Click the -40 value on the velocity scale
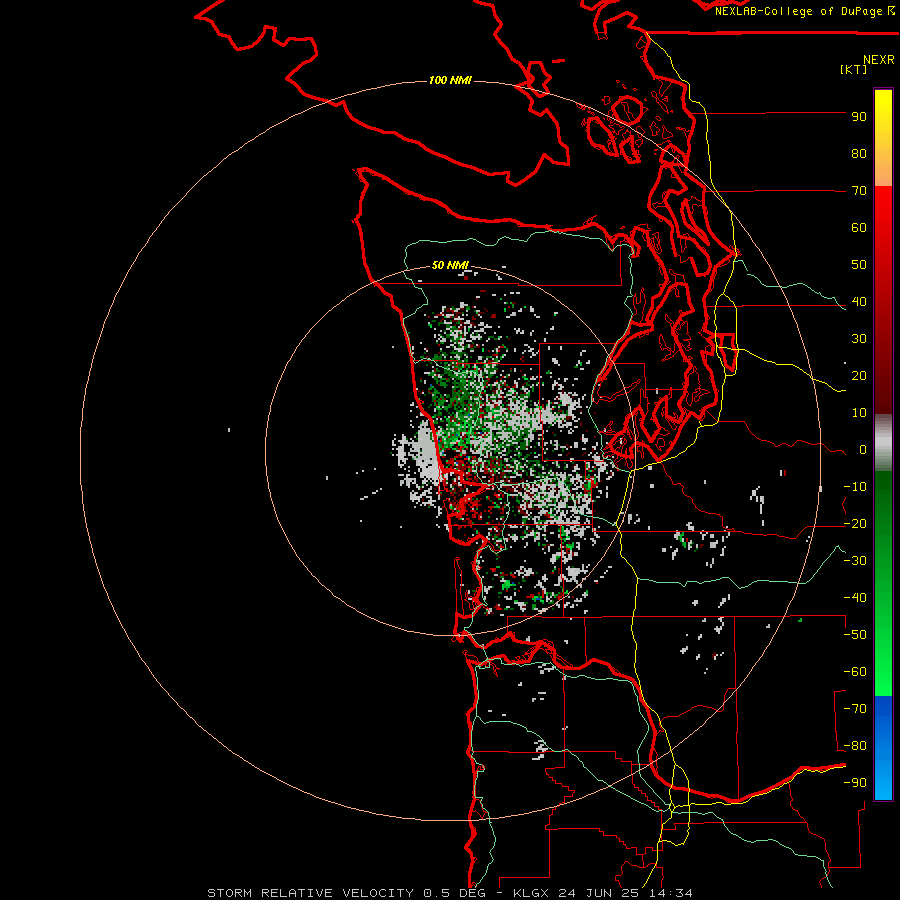 tap(855, 598)
